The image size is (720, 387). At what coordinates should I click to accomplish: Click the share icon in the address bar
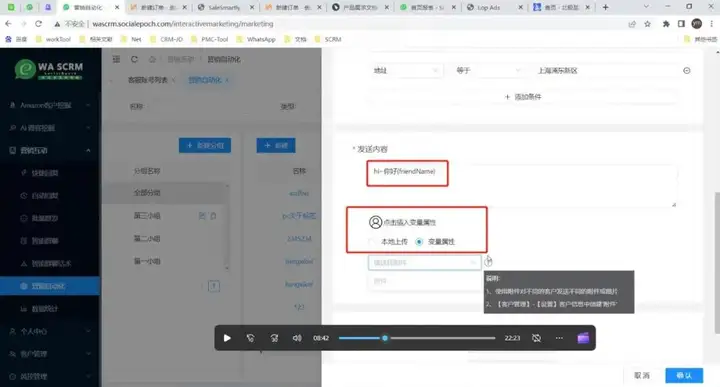pyautogui.click(x=632, y=24)
